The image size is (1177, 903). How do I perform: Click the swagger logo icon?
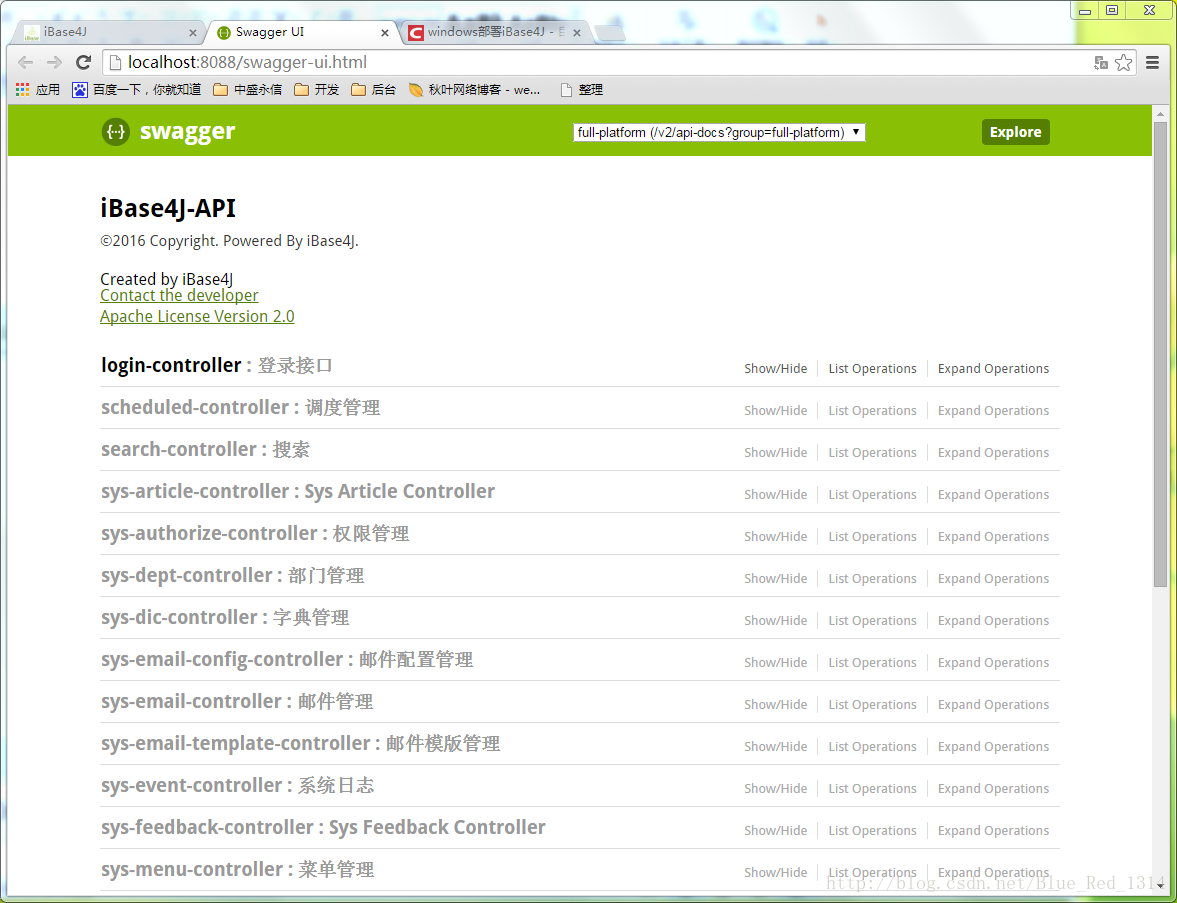116,131
